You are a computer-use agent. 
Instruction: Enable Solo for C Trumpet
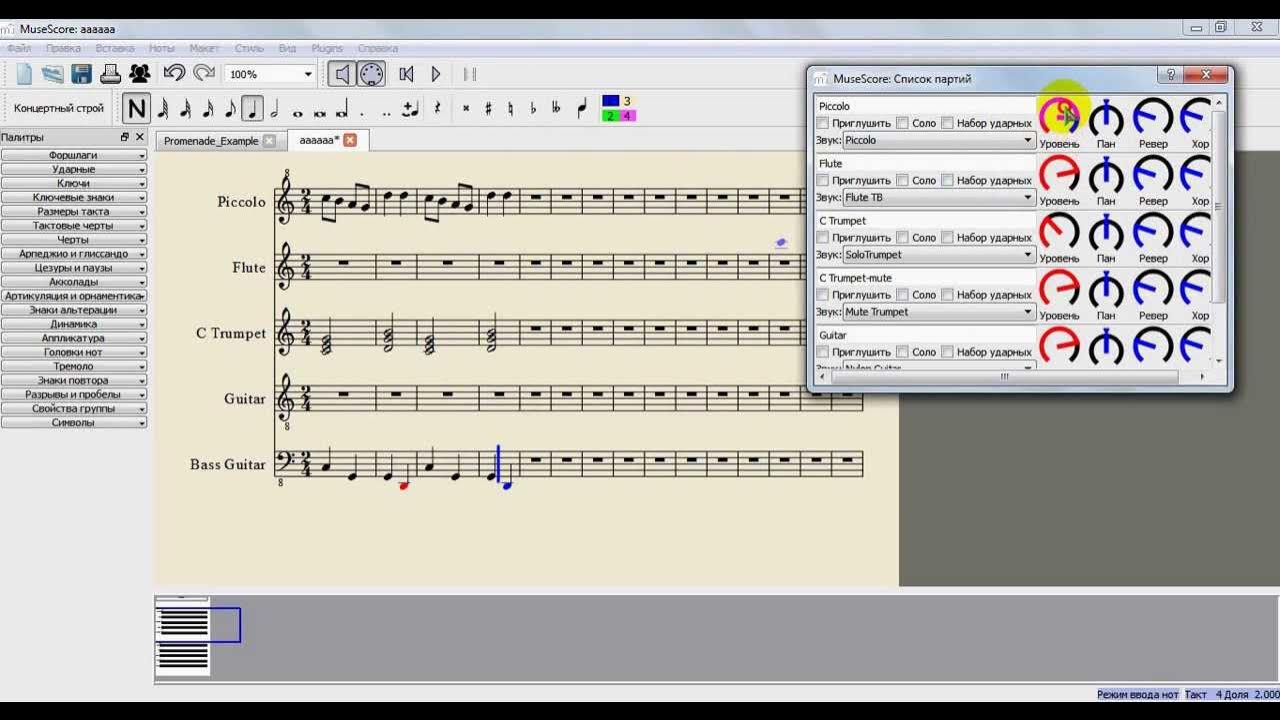[x=902, y=237]
